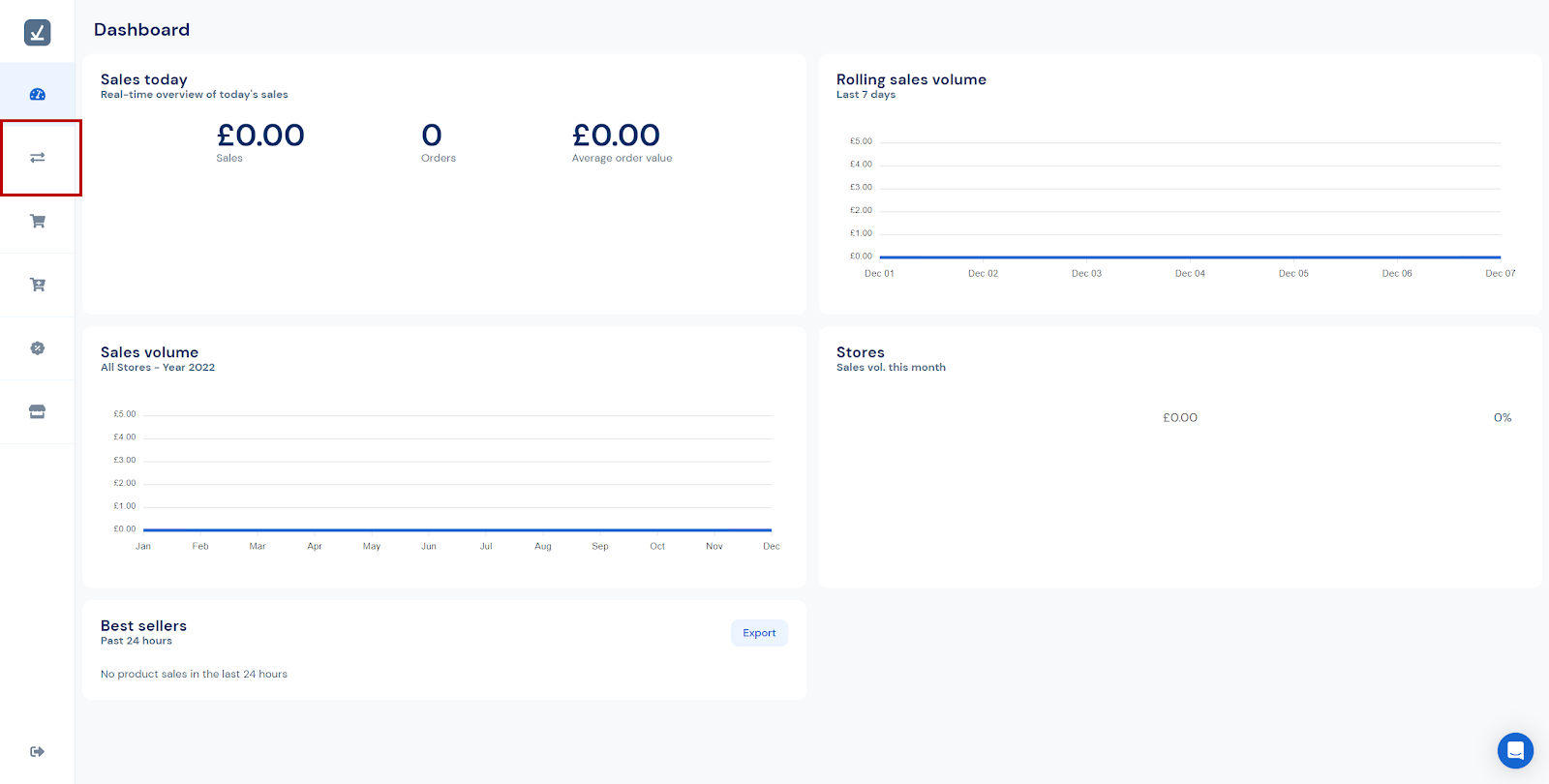Viewport: 1549px width, 784px height.
Task: Click the Jun label on Sales volume chart
Action: [x=429, y=547]
